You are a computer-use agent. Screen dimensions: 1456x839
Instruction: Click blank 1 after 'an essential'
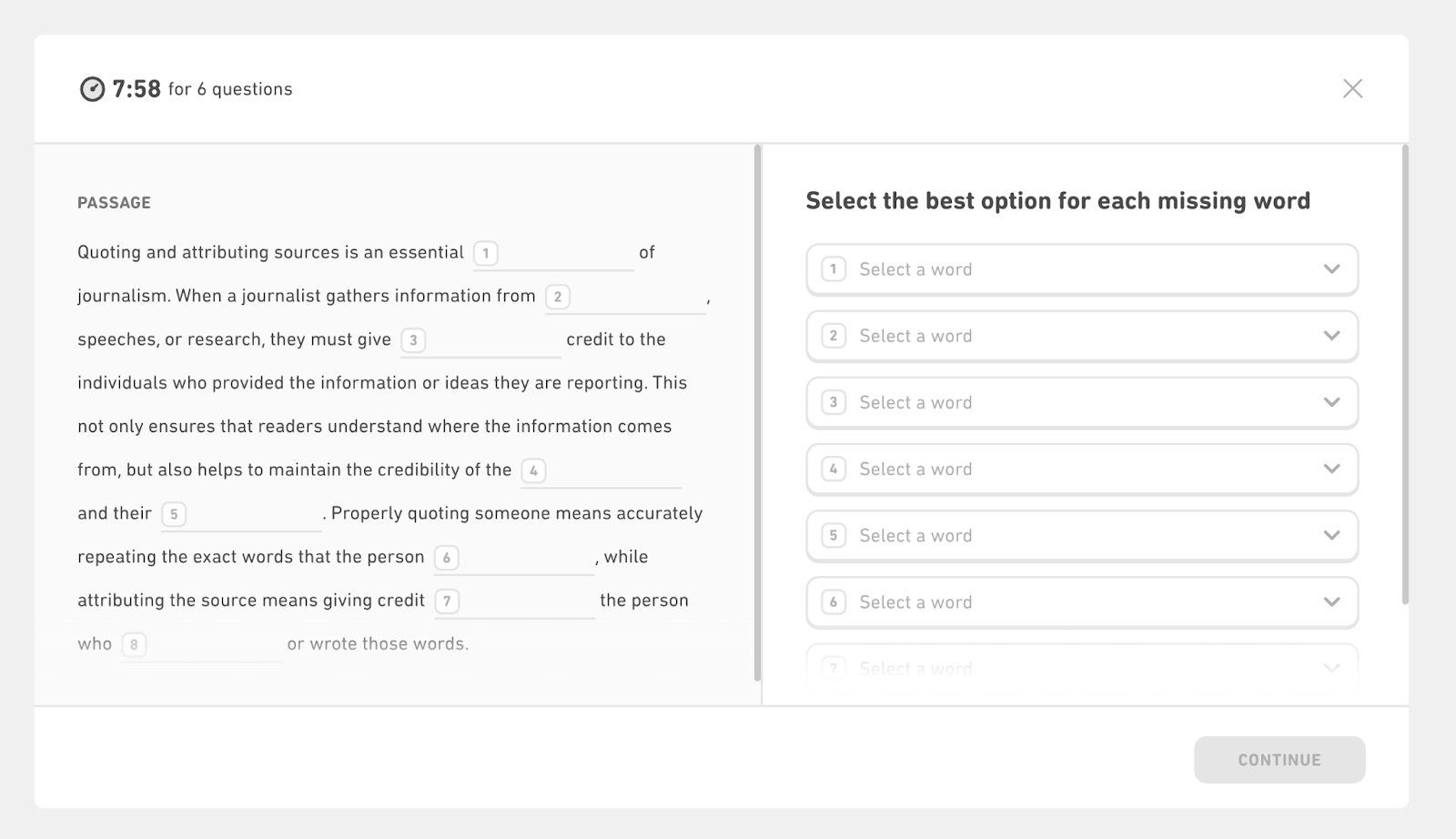[x=553, y=254]
